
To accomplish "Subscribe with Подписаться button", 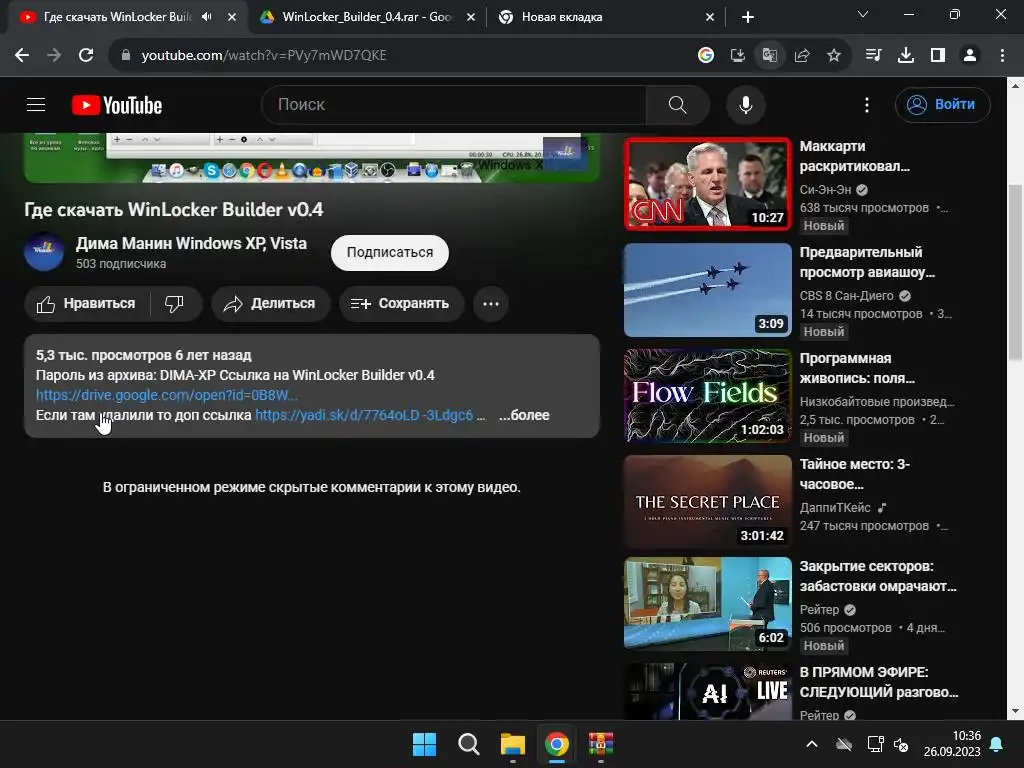I will [389, 253].
